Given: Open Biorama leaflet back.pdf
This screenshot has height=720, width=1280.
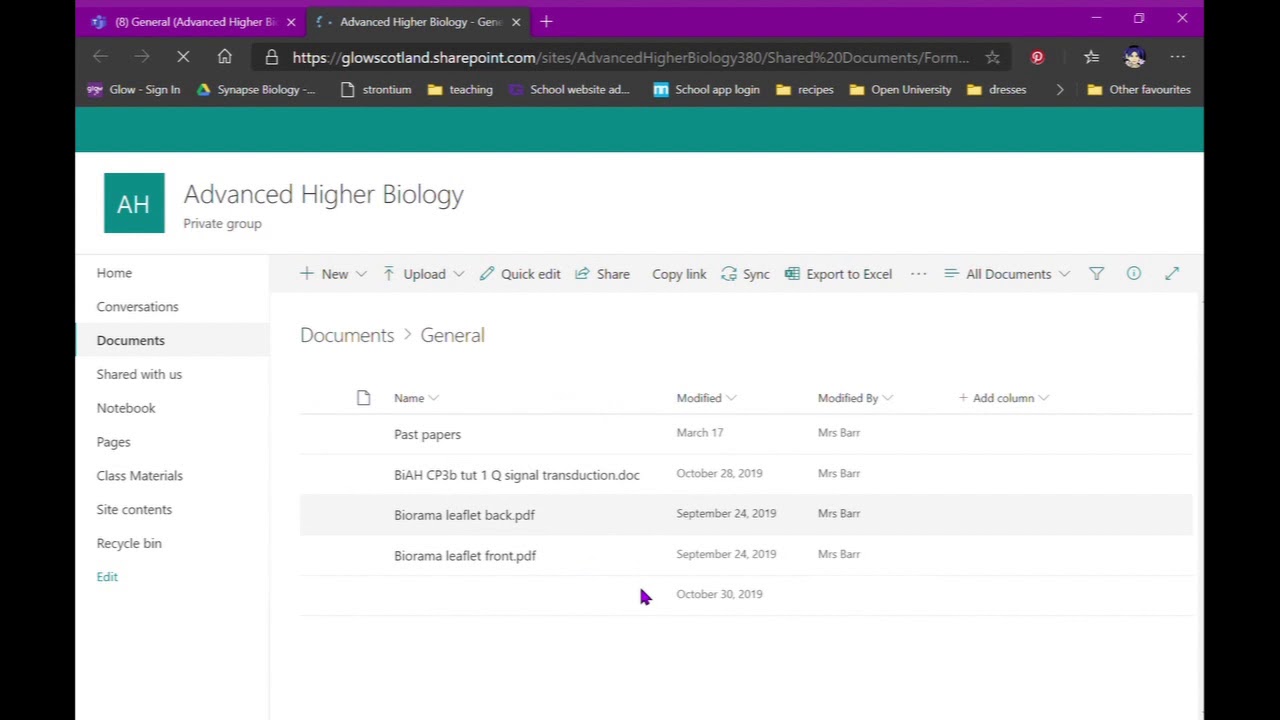Looking at the screenshot, I should tap(464, 515).
